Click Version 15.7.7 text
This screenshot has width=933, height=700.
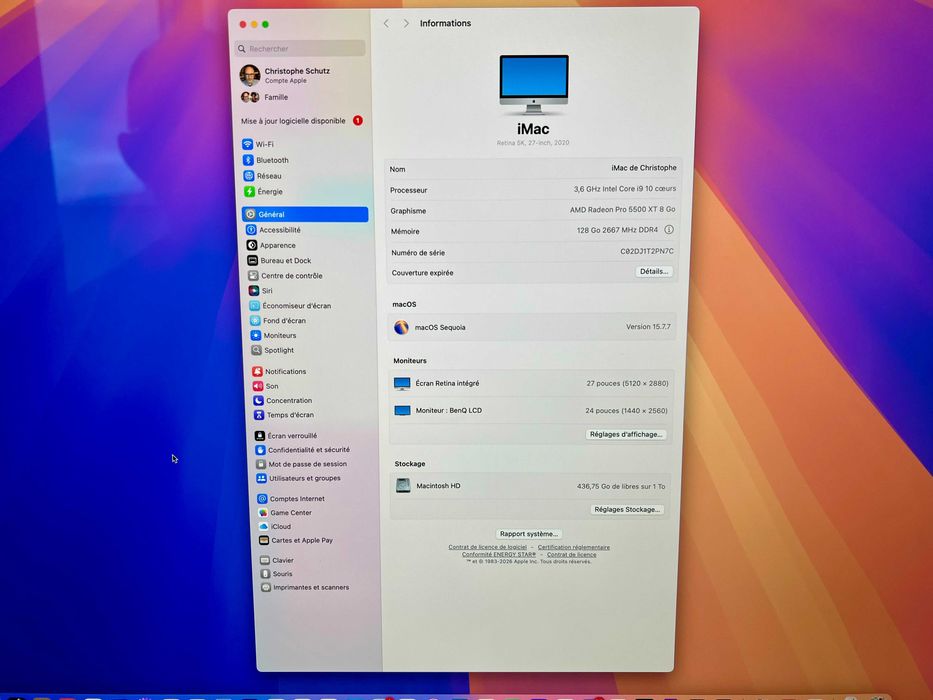[x=648, y=327]
